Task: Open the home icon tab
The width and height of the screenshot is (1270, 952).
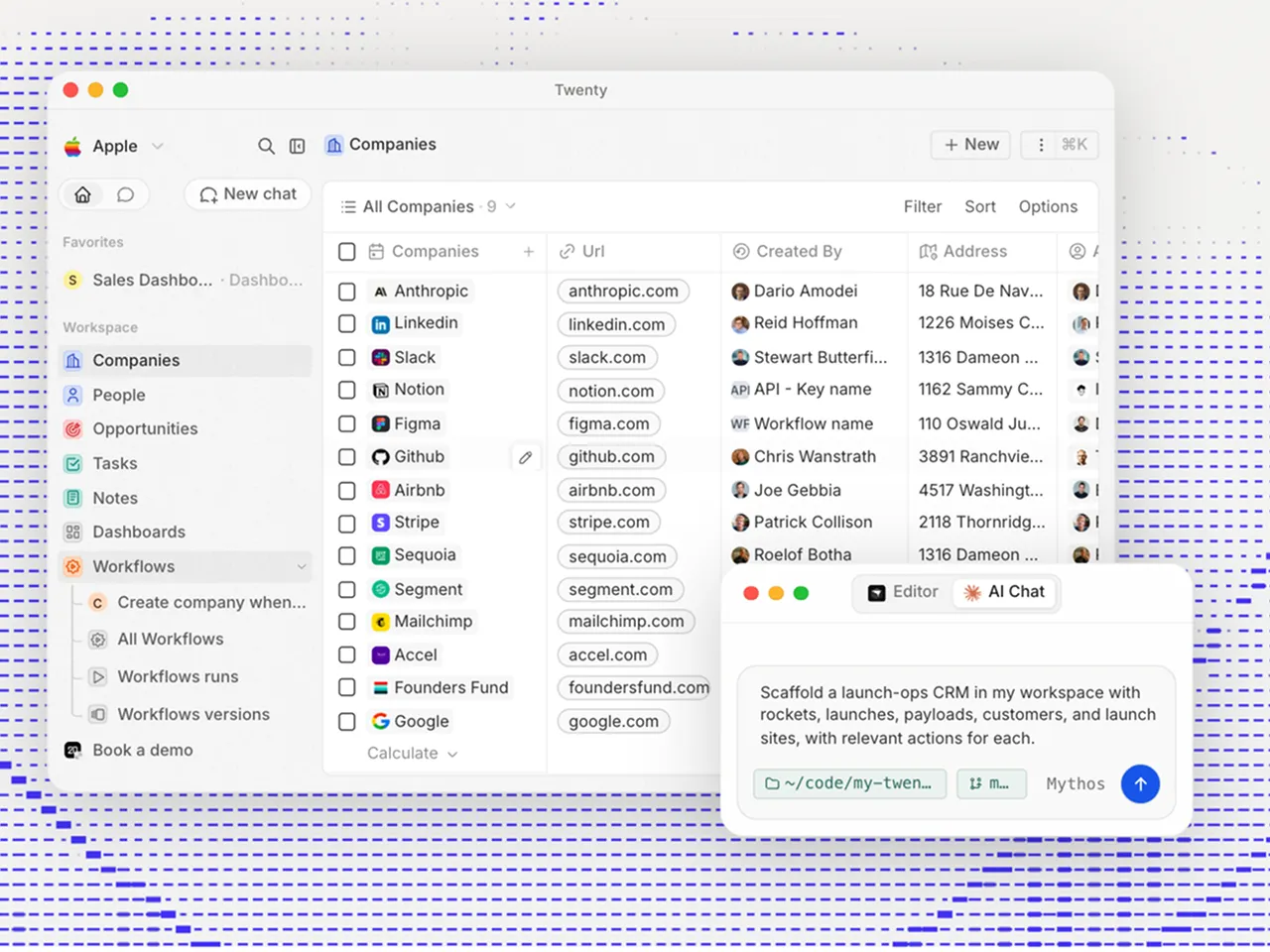Action: tap(83, 194)
